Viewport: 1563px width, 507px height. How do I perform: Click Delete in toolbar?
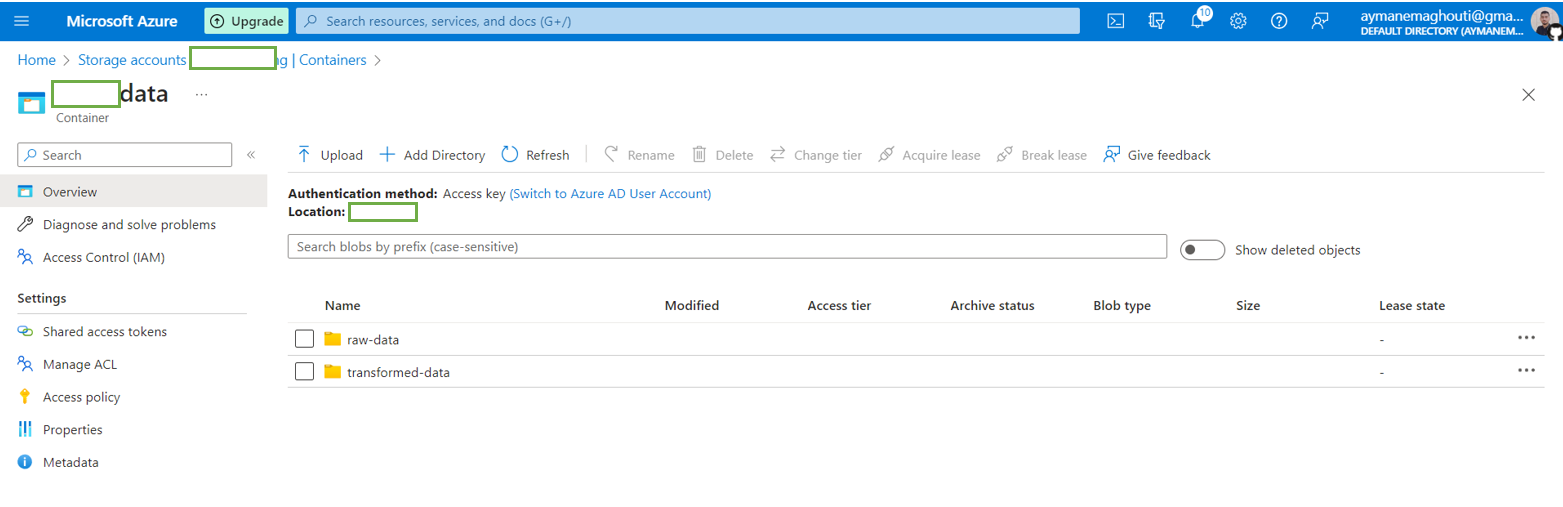(722, 155)
